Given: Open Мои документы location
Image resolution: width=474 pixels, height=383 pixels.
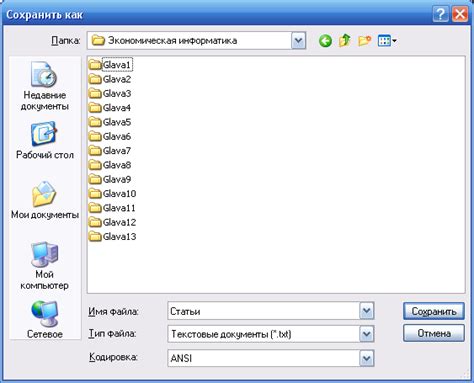Looking at the screenshot, I should [45, 200].
